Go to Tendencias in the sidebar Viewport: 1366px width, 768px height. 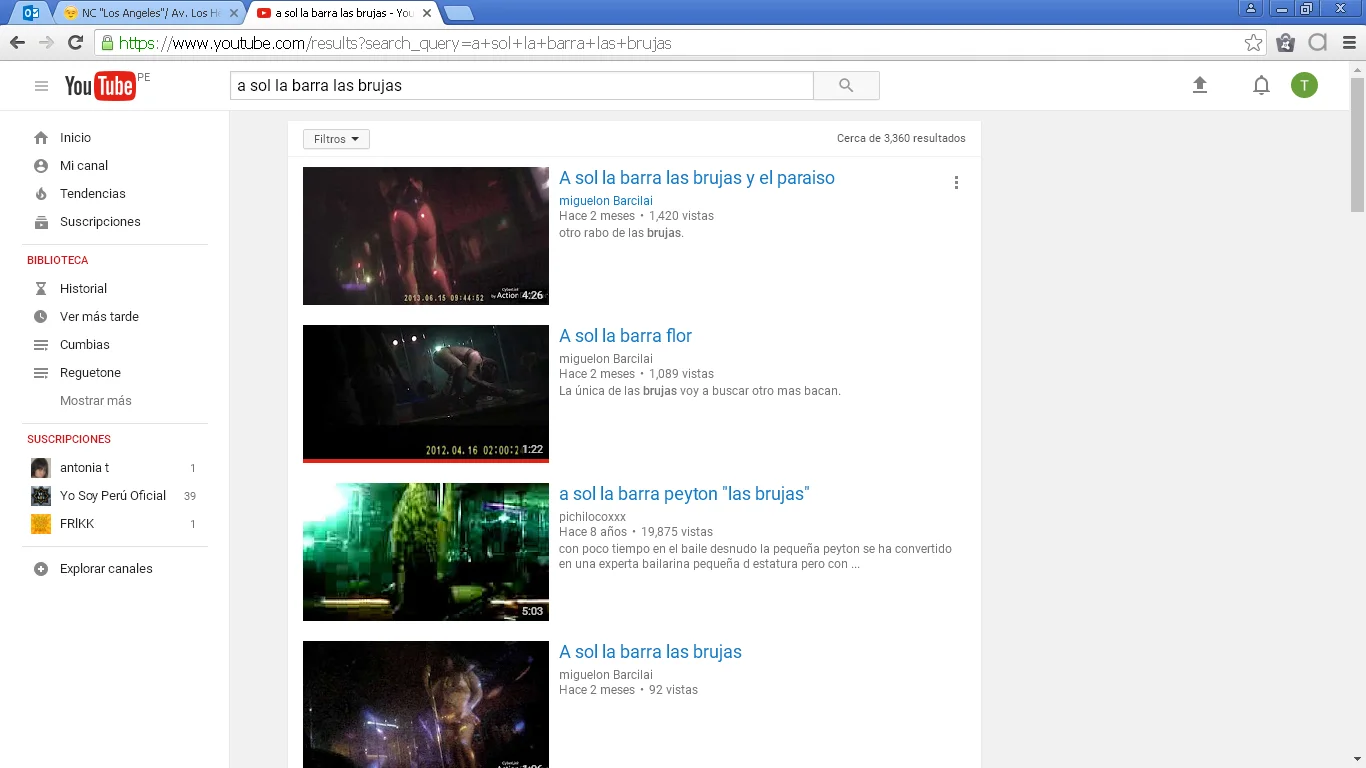[x=93, y=194]
